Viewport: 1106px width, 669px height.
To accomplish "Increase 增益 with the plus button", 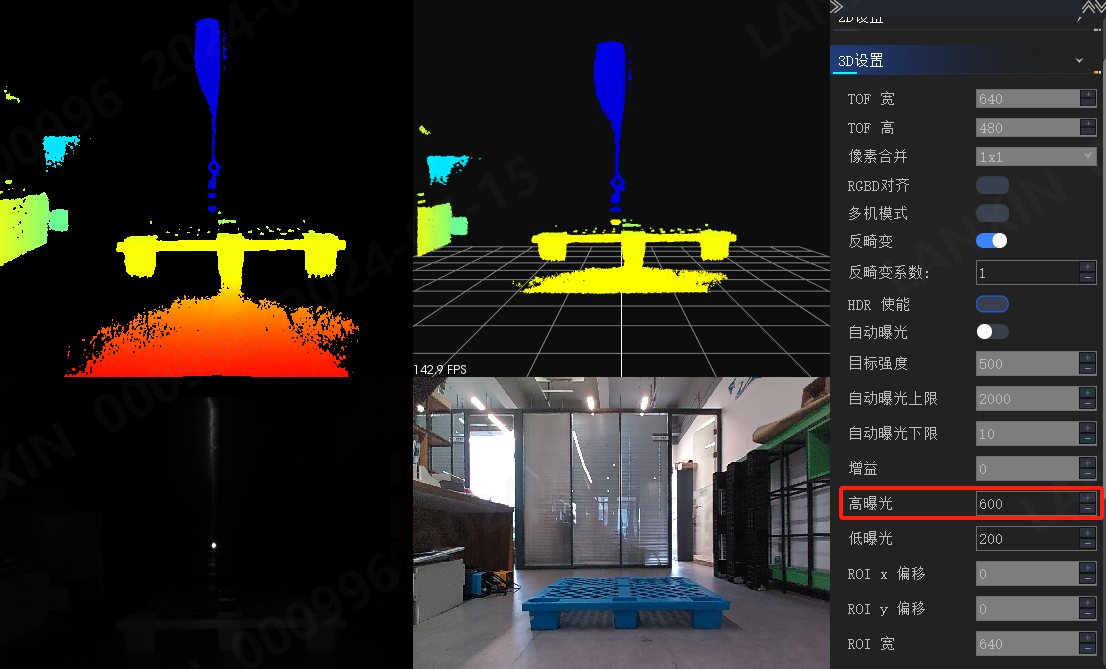I will click(x=1088, y=463).
